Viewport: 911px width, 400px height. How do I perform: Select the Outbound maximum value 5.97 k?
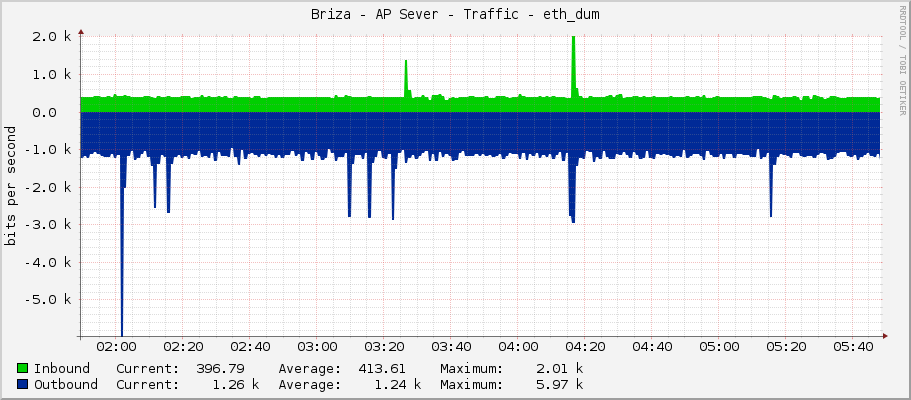(559, 384)
